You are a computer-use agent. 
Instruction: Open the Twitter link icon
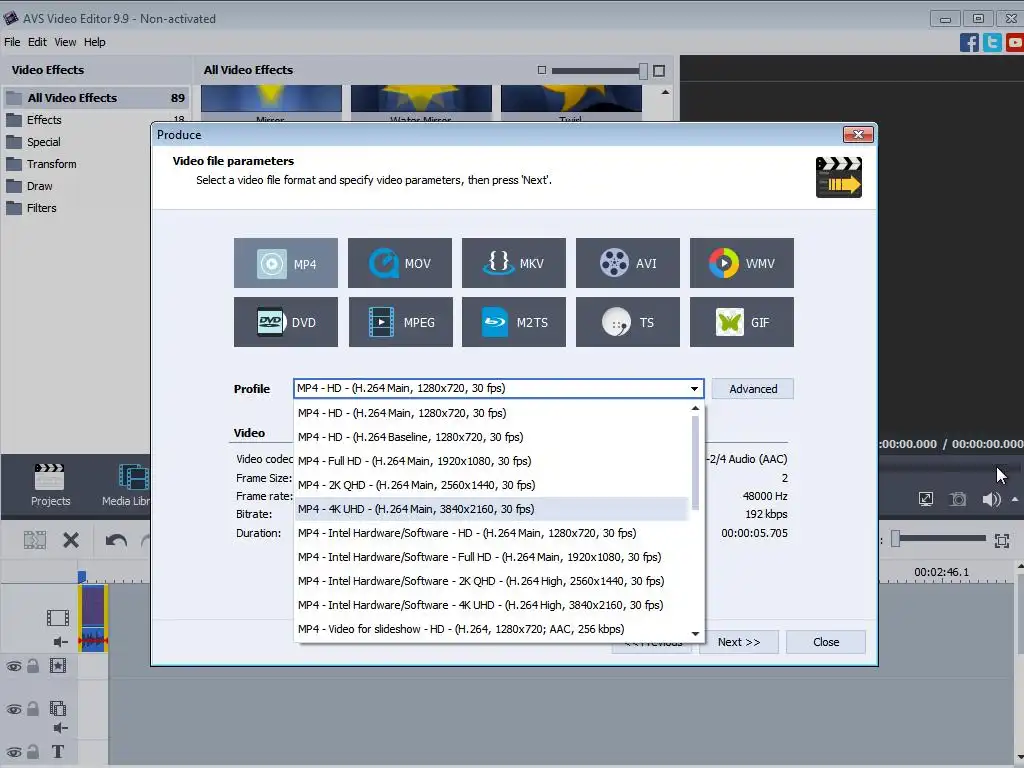tap(992, 42)
